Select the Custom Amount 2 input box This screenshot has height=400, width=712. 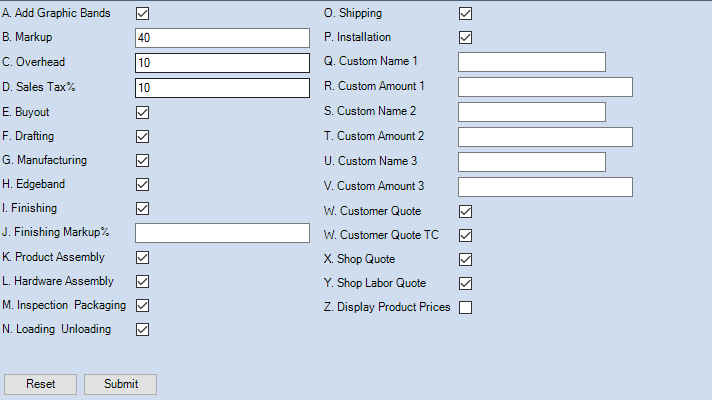coord(545,136)
